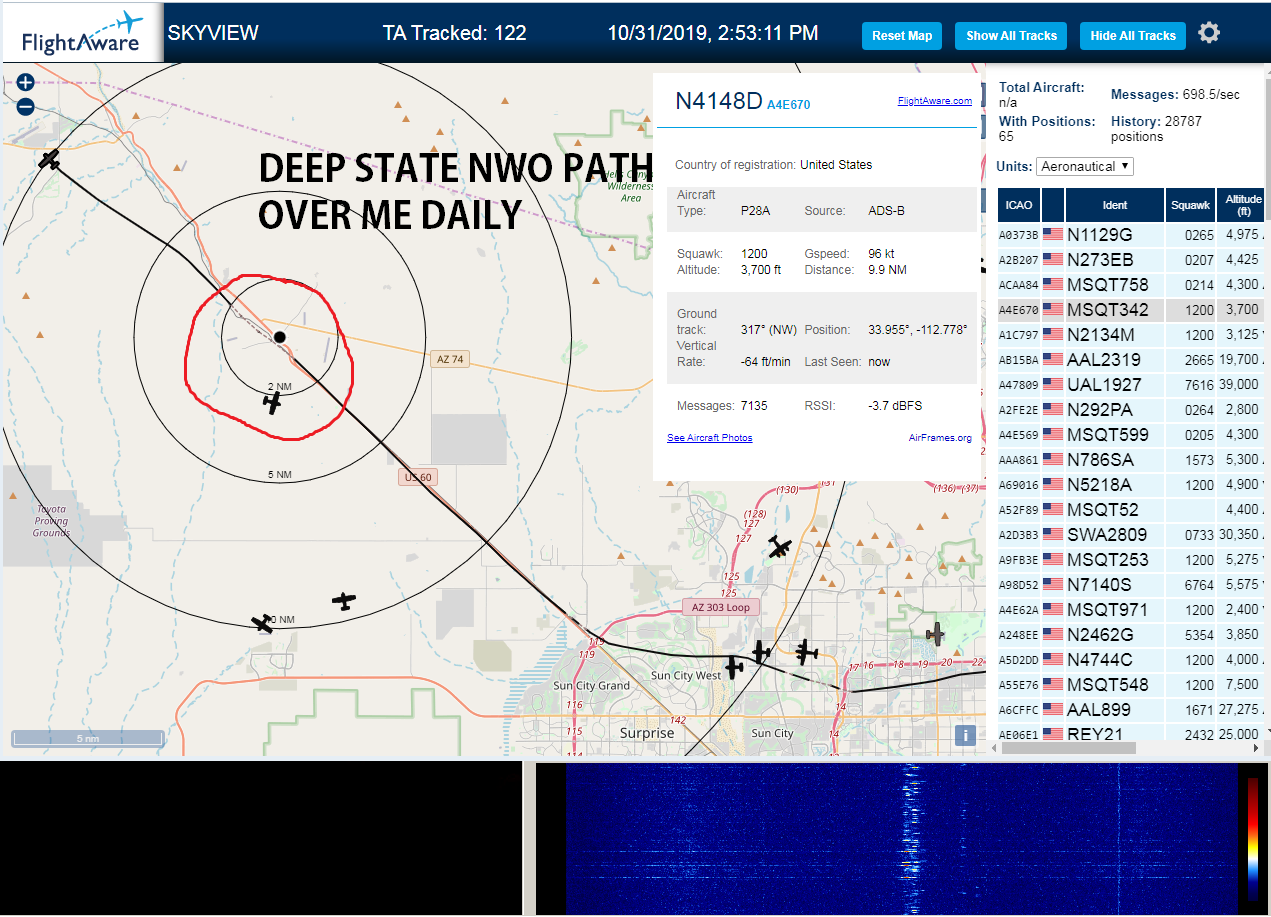Viewport: 1271px width, 917px height.
Task: Sort the table by the ICAO column header
Action: coord(1019,205)
